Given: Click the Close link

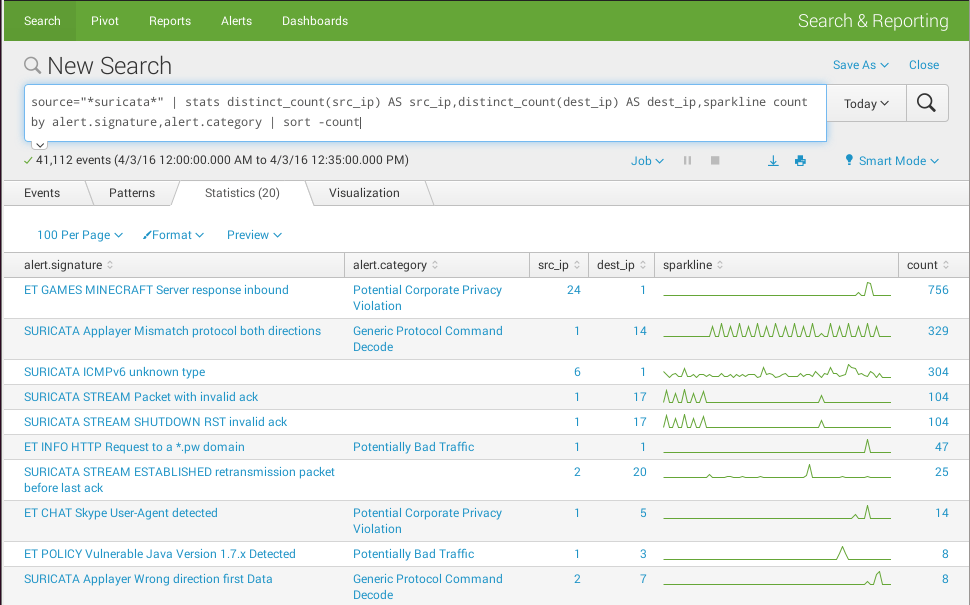Looking at the screenshot, I should [924, 65].
